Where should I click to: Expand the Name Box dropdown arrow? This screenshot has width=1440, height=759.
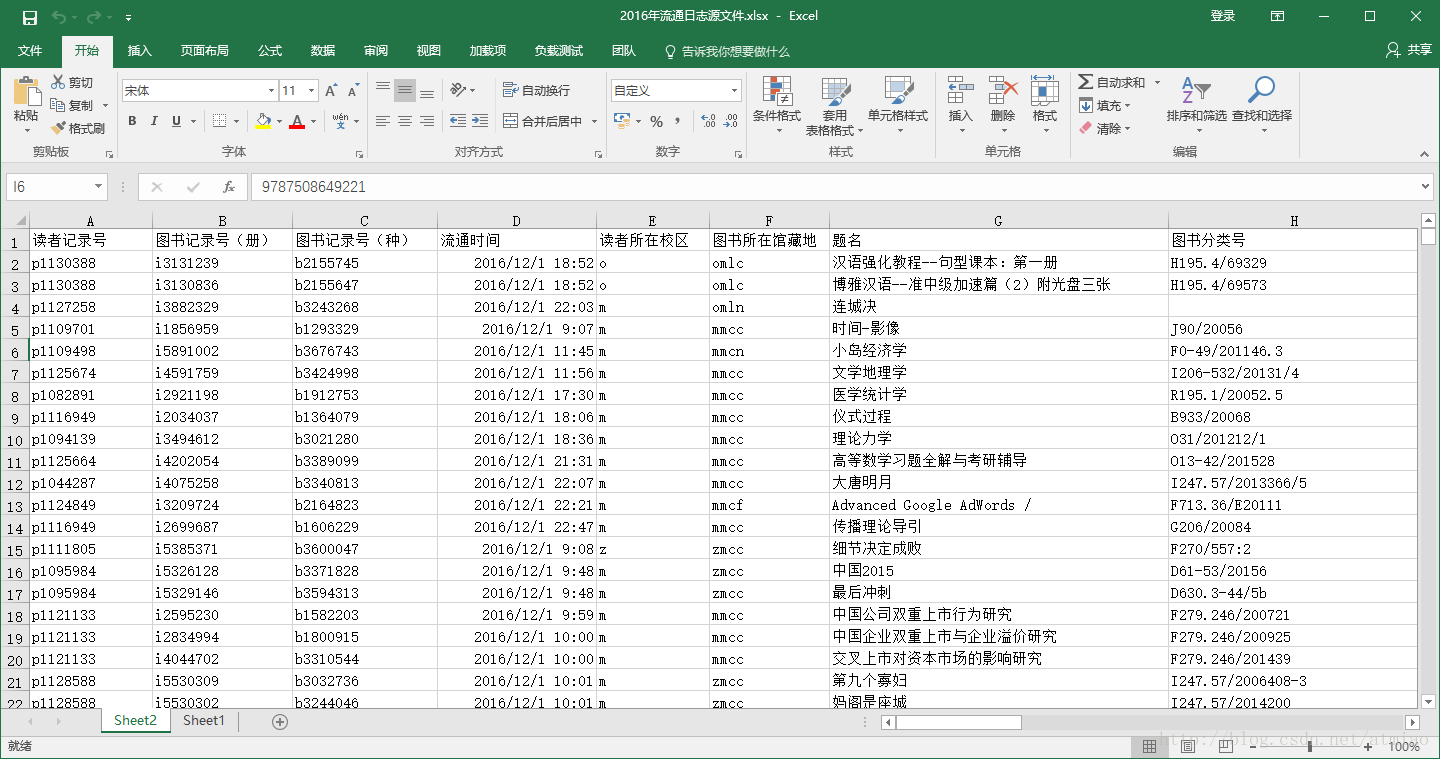click(x=98, y=187)
